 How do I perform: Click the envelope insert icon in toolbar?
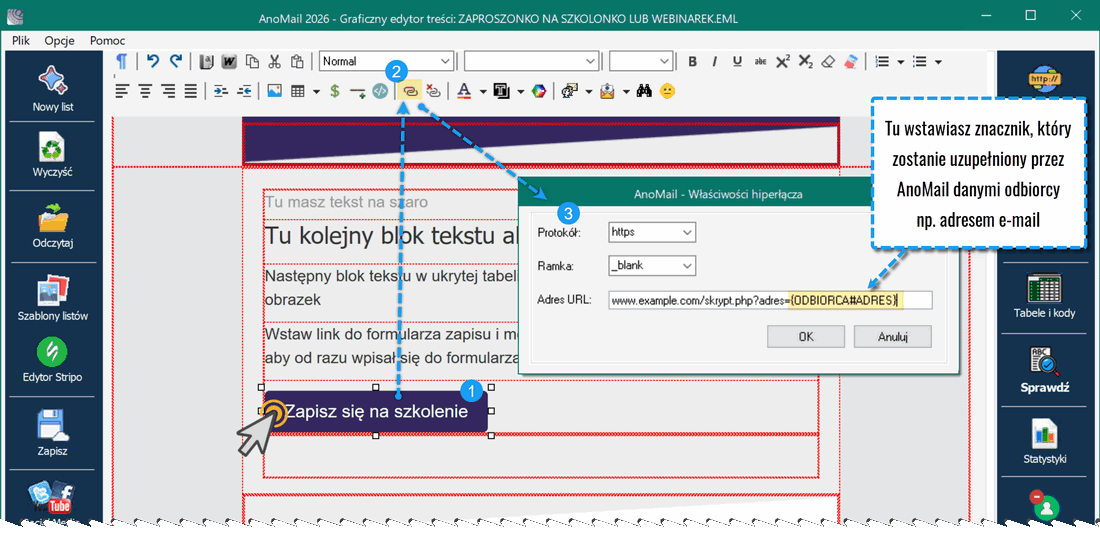607,91
